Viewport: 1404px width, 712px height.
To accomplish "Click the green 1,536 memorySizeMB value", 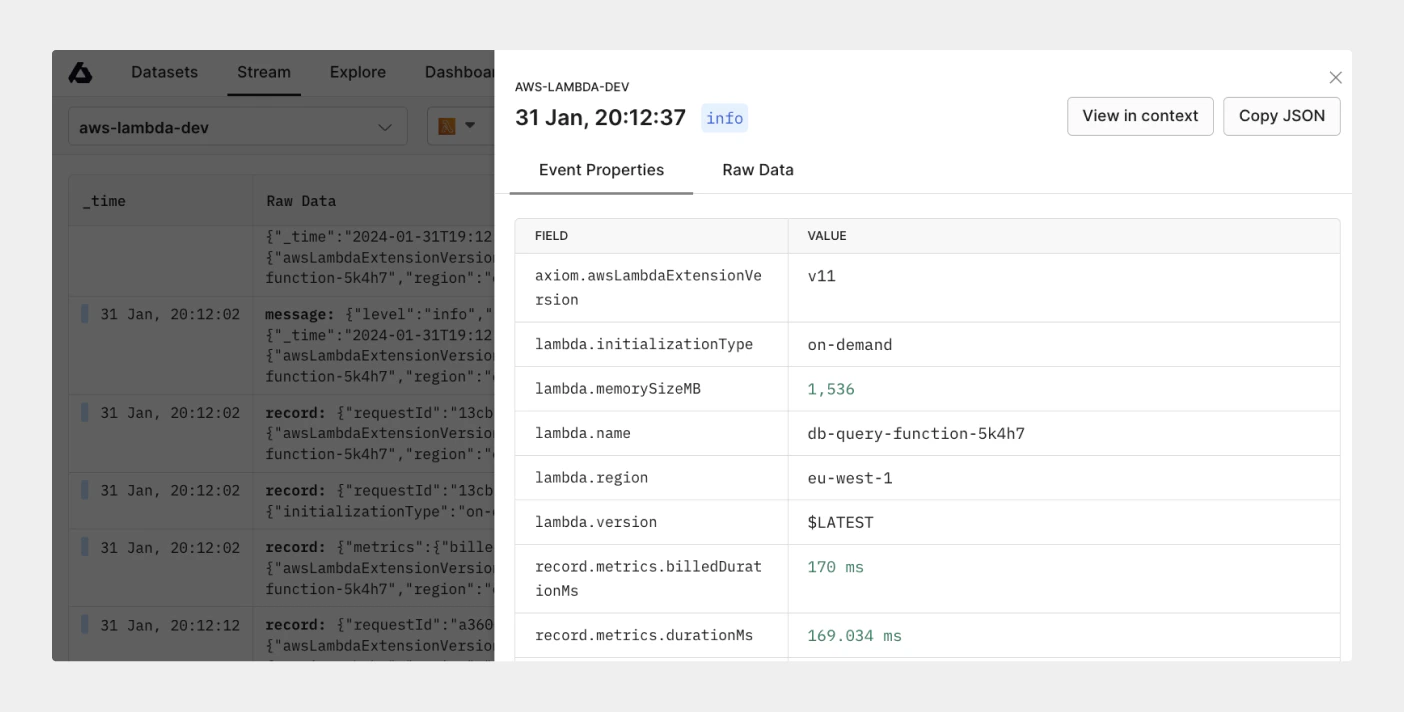I will [x=831, y=388].
